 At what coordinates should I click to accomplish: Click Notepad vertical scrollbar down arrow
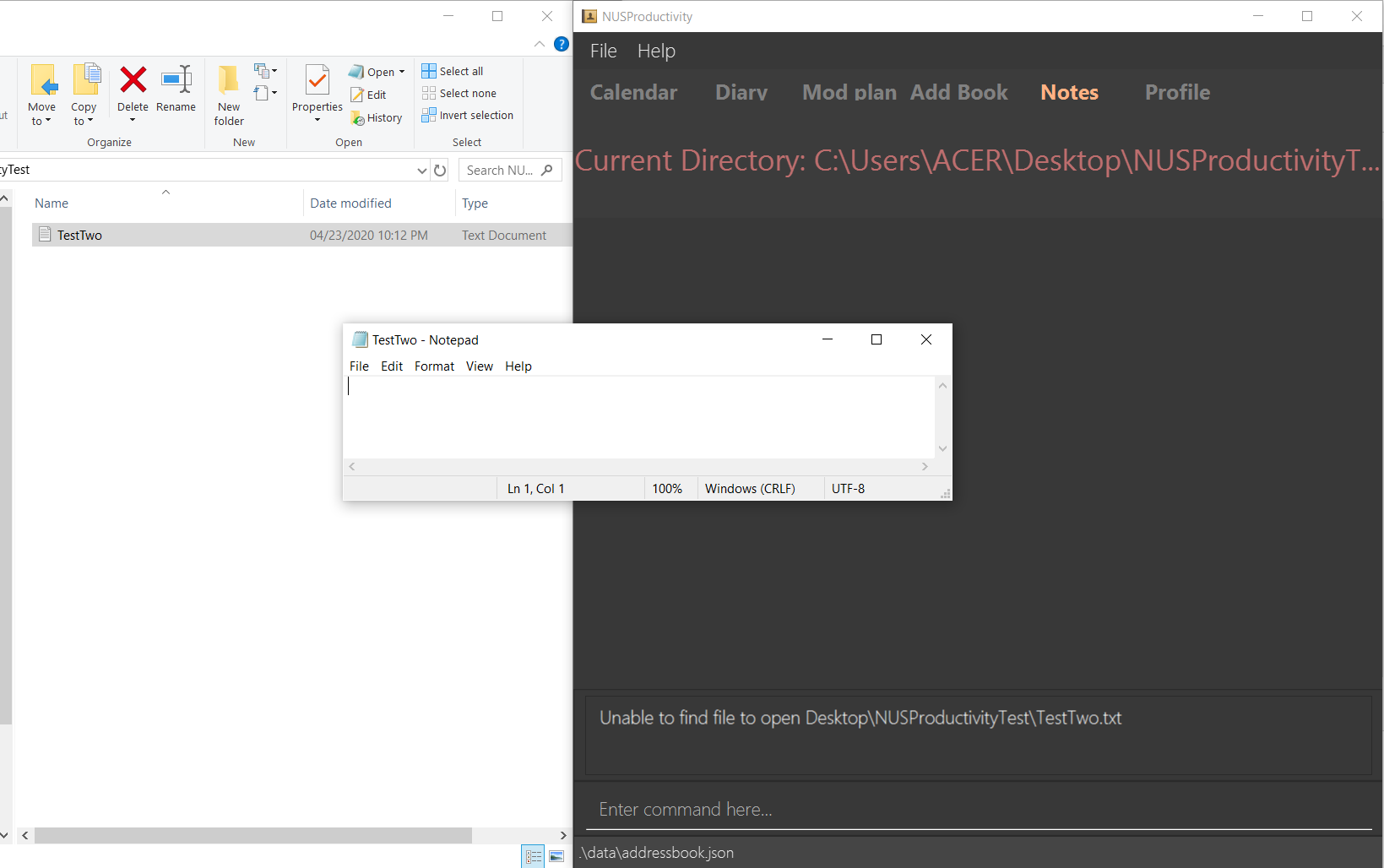pos(943,449)
